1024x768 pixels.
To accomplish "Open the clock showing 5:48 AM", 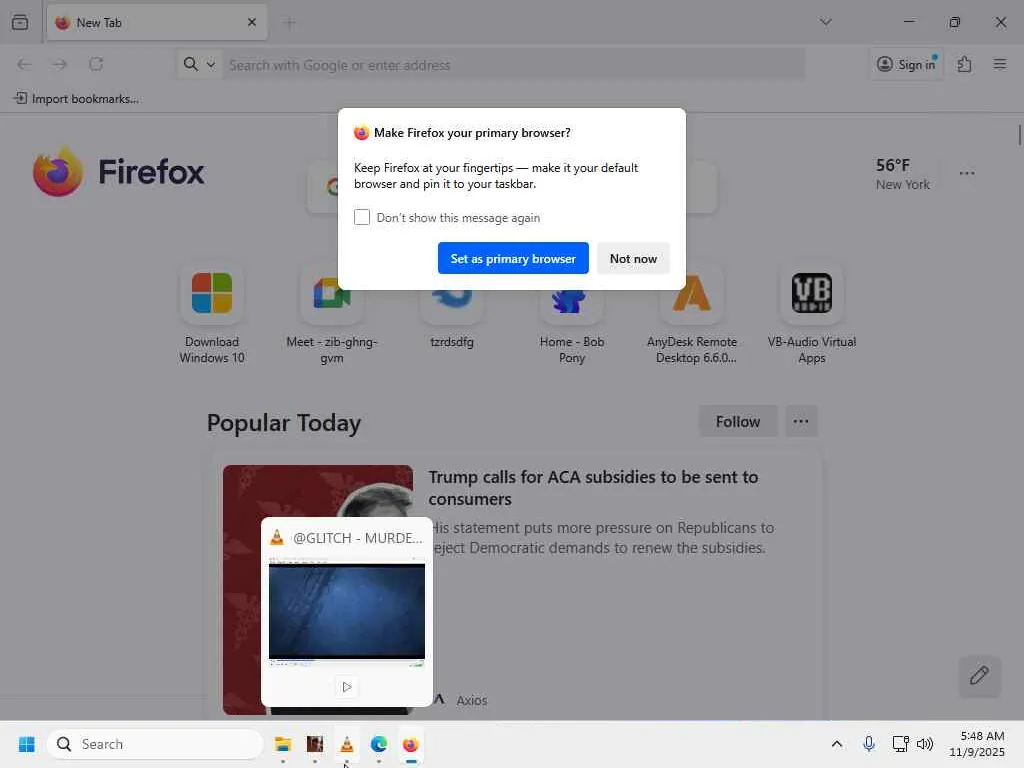I will click(977, 744).
